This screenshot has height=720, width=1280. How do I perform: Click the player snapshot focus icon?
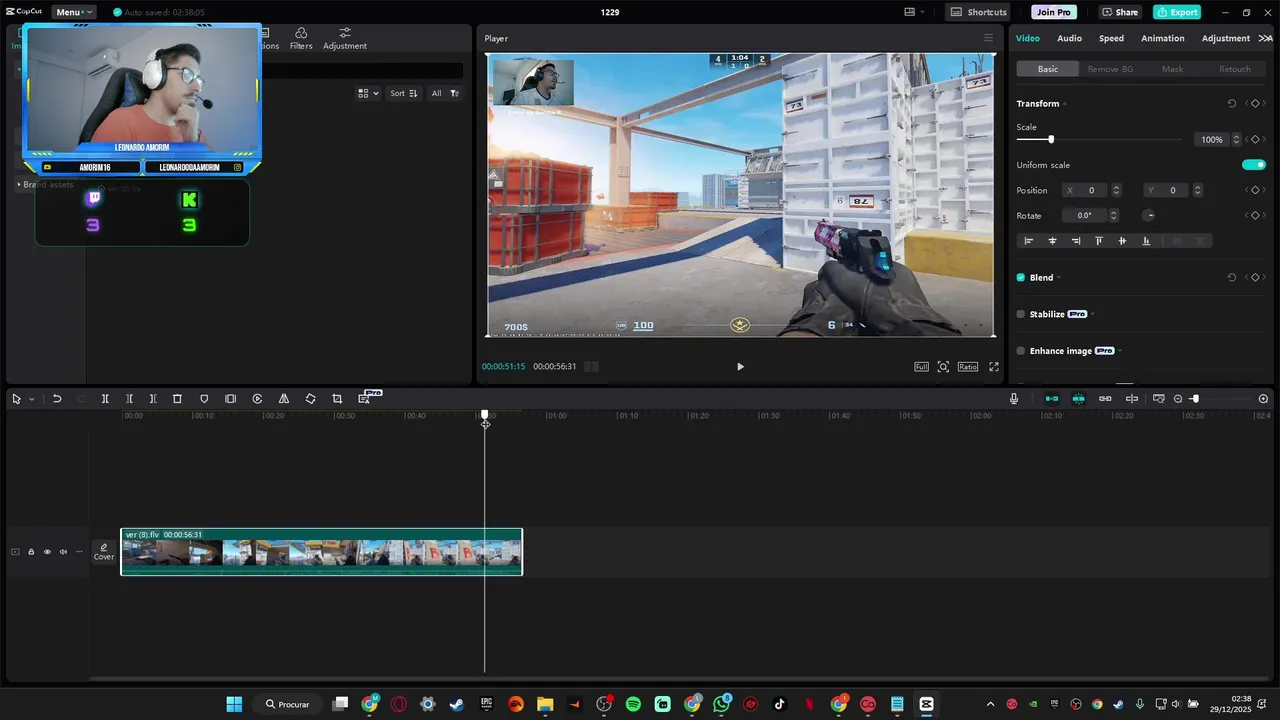[x=943, y=367]
